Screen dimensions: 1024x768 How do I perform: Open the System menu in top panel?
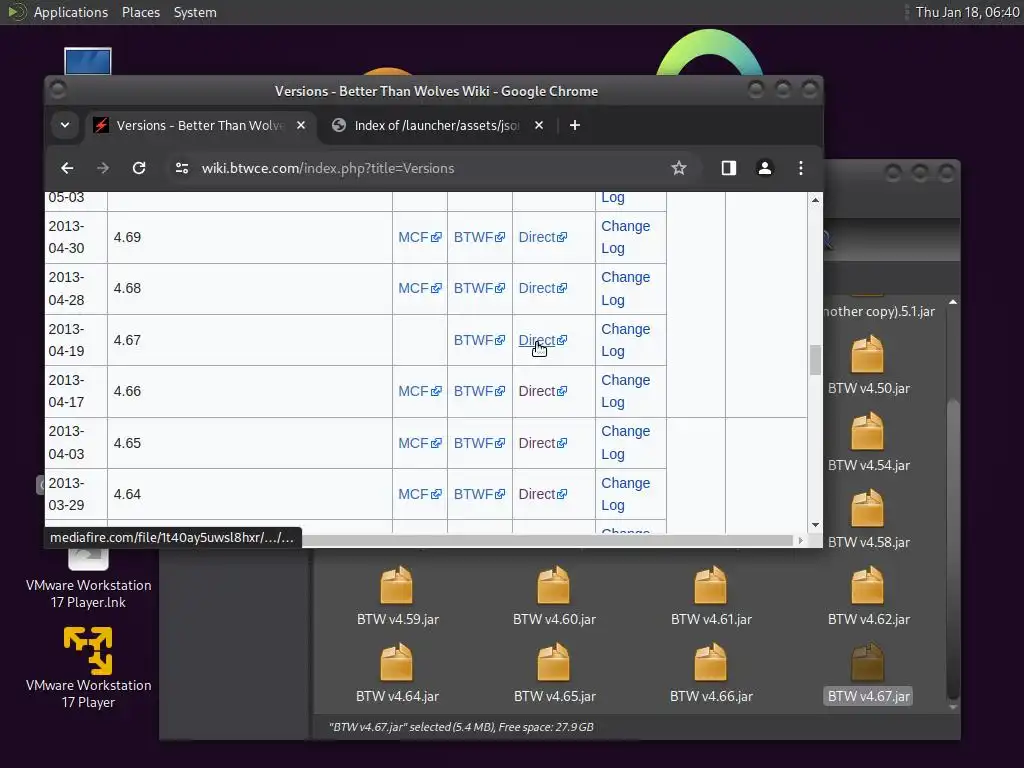pos(195,12)
